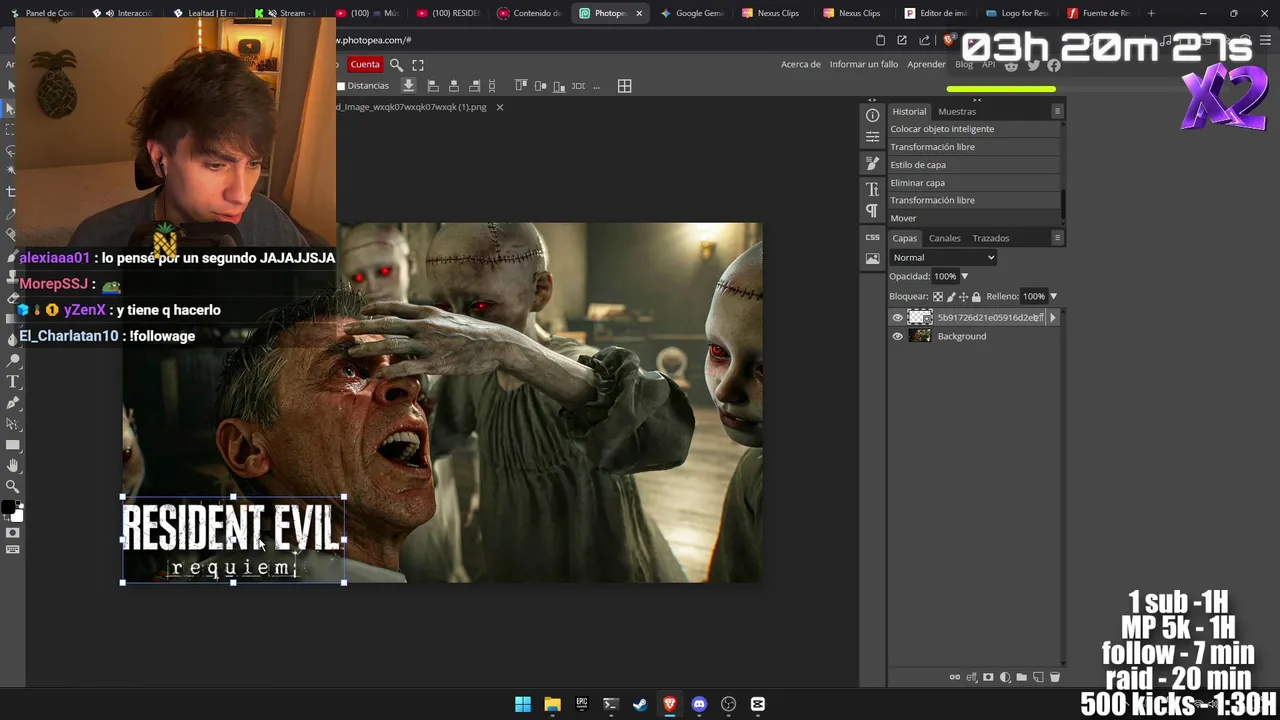Viewport: 1280px width, 720px height.
Task: Click the export download icon in options bar
Action: [x=408, y=86]
